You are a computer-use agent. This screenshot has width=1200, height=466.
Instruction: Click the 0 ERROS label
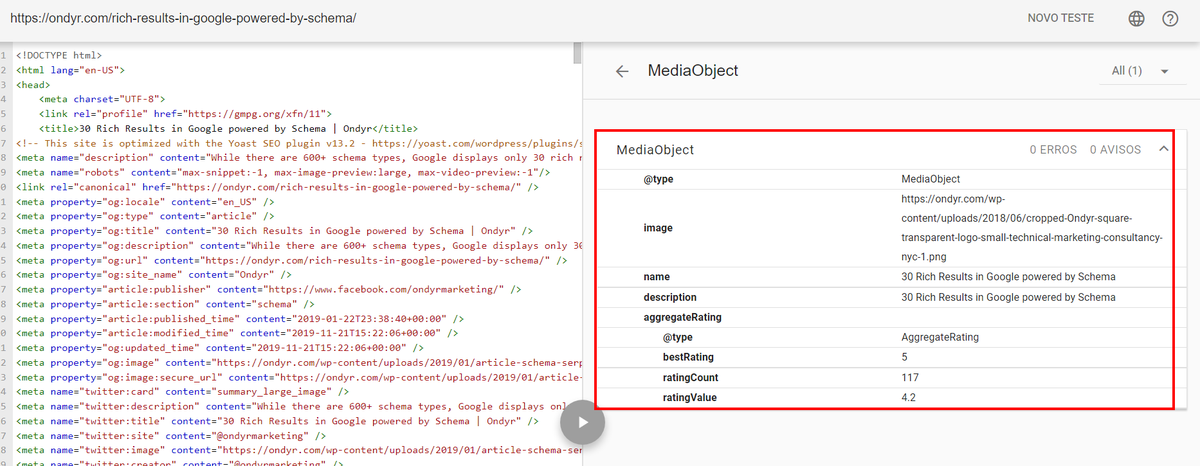point(1053,149)
